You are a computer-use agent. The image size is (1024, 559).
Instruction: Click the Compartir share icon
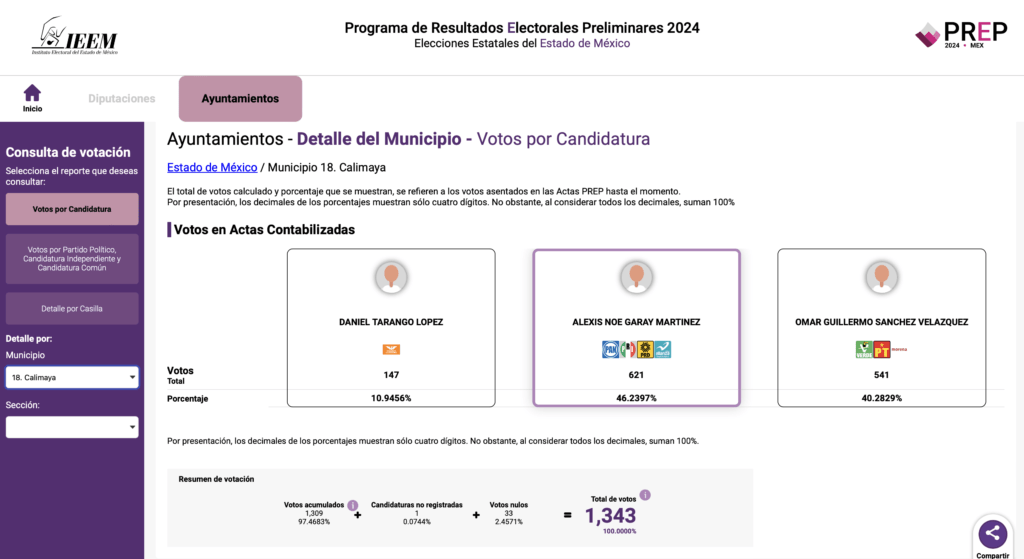coord(992,533)
